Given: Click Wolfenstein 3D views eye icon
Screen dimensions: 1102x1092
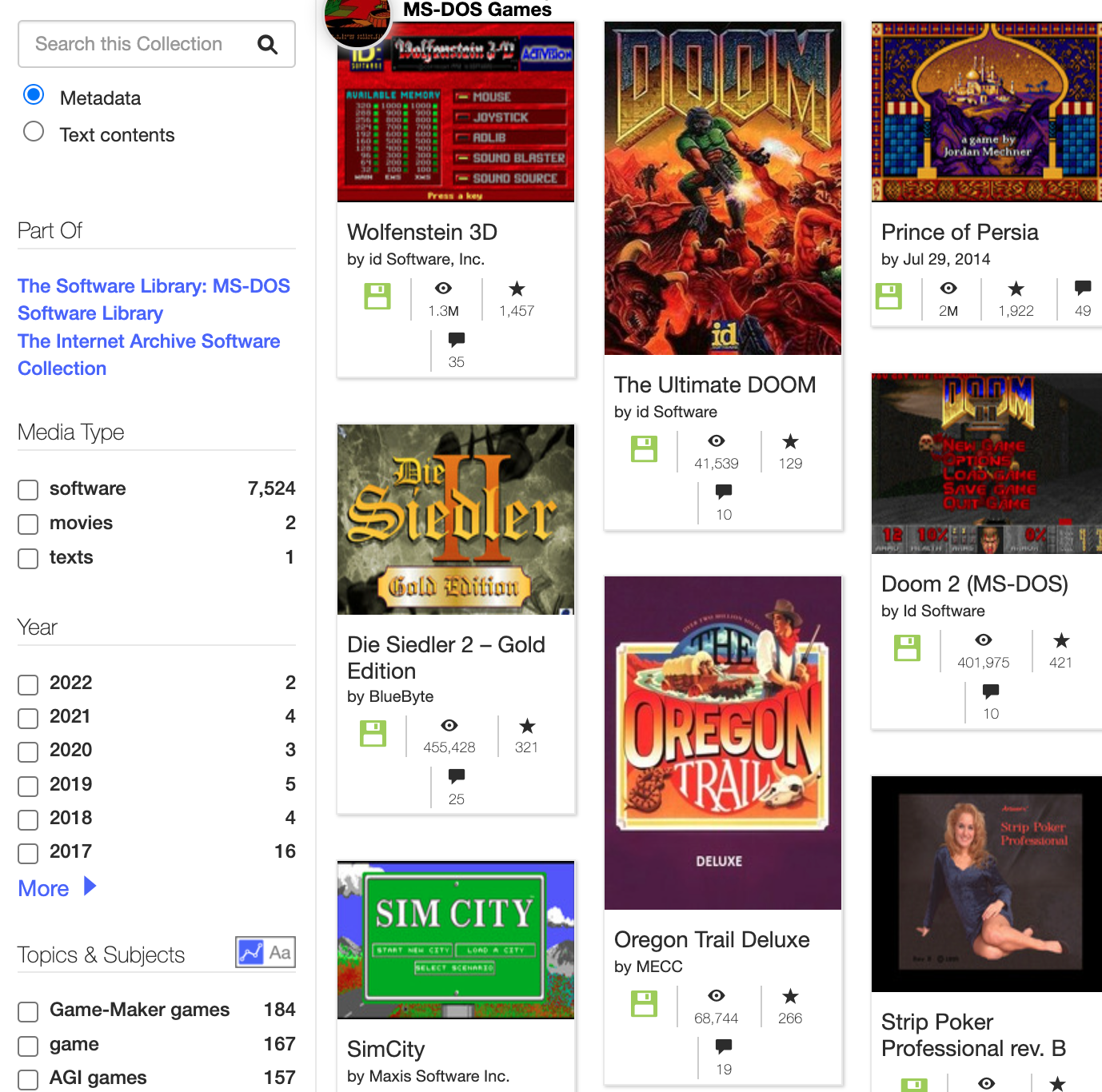Looking at the screenshot, I should click(x=443, y=289).
